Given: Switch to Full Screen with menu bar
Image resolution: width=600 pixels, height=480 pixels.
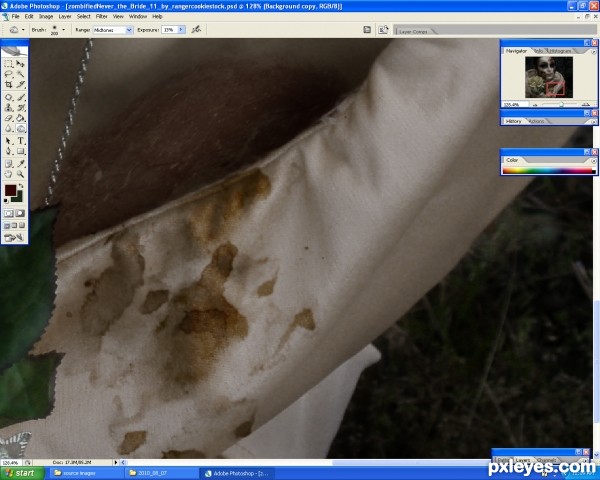Looking at the screenshot, I should (x=14, y=225).
